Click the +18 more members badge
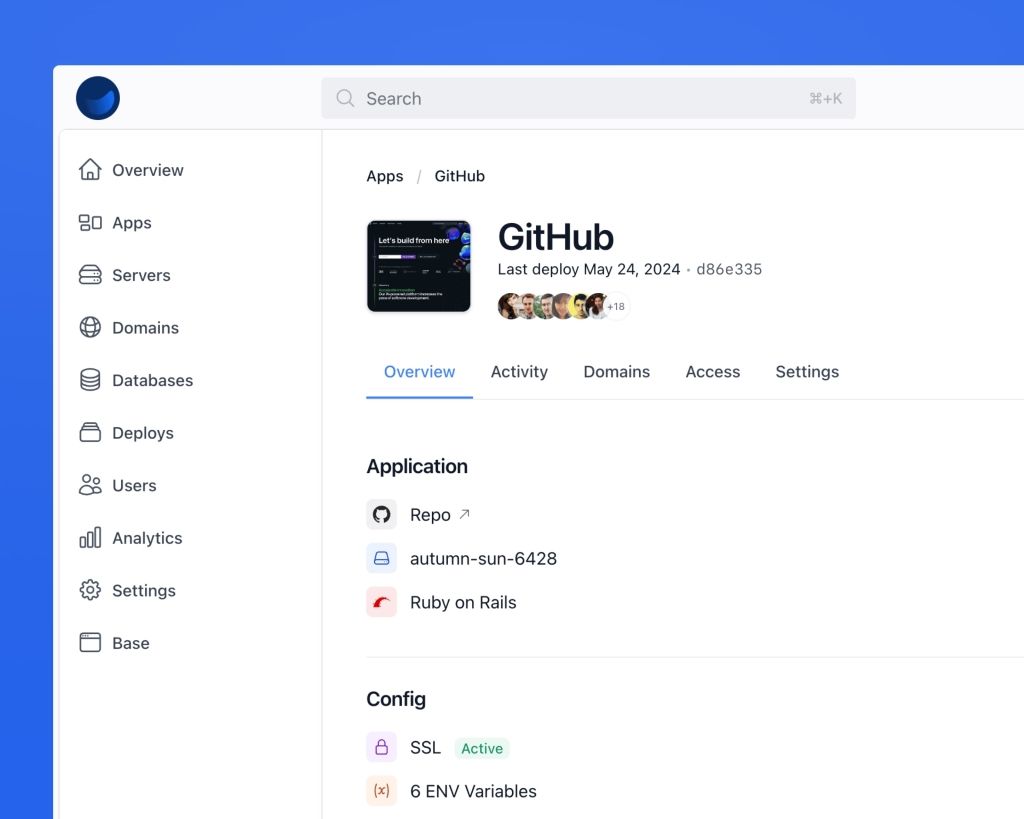The width and height of the screenshot is (1024, 819). (617, 306)
